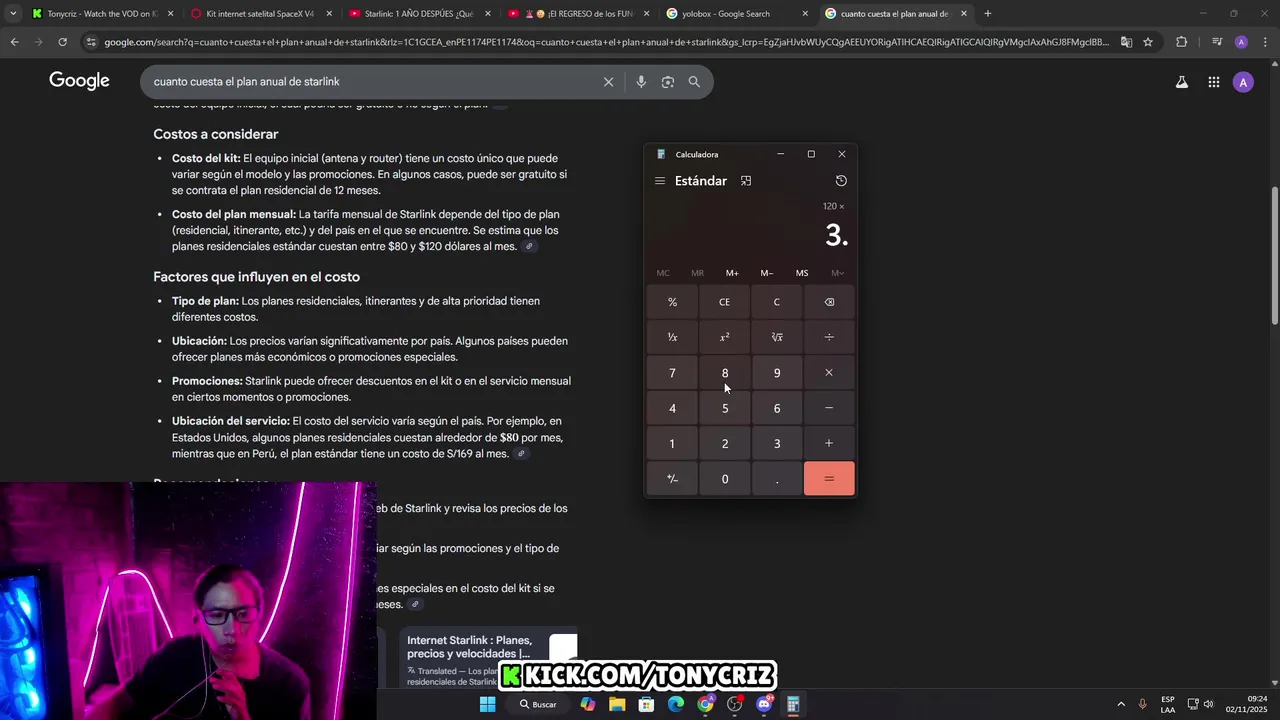This screenshot has width=1280, height=720.
Task: Switch to Starlink 1 AÑO DESPUÉS tab
Action: pyautogui.click(x=419, y=14)
